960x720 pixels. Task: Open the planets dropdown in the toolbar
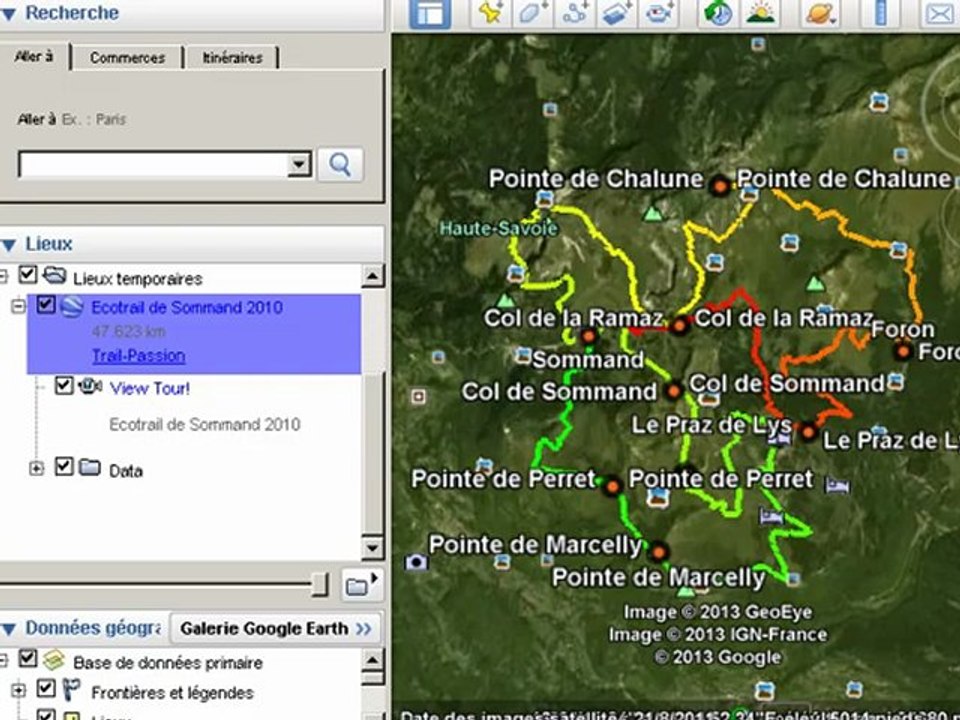(x=822, y=12)
